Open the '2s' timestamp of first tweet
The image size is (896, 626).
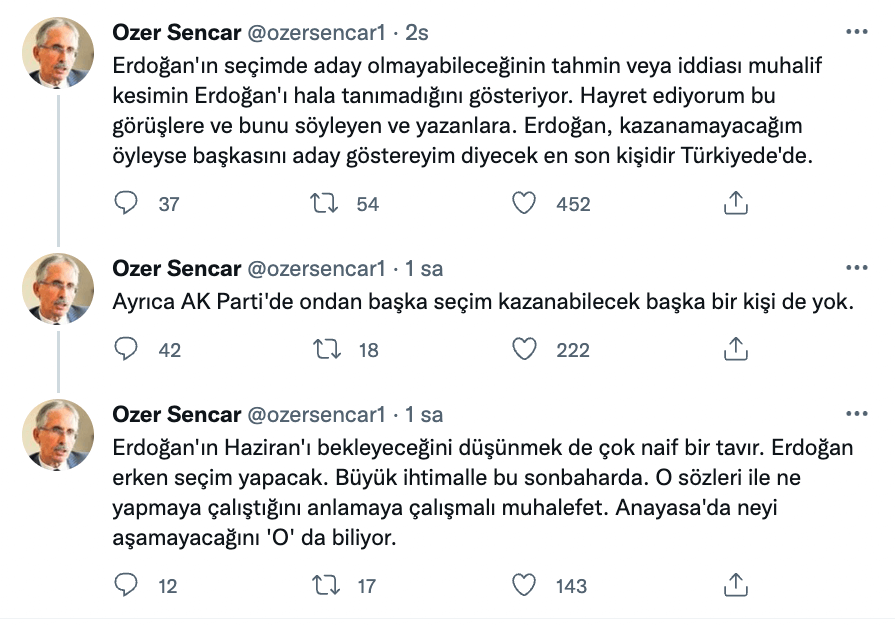(x=416, y=32)
